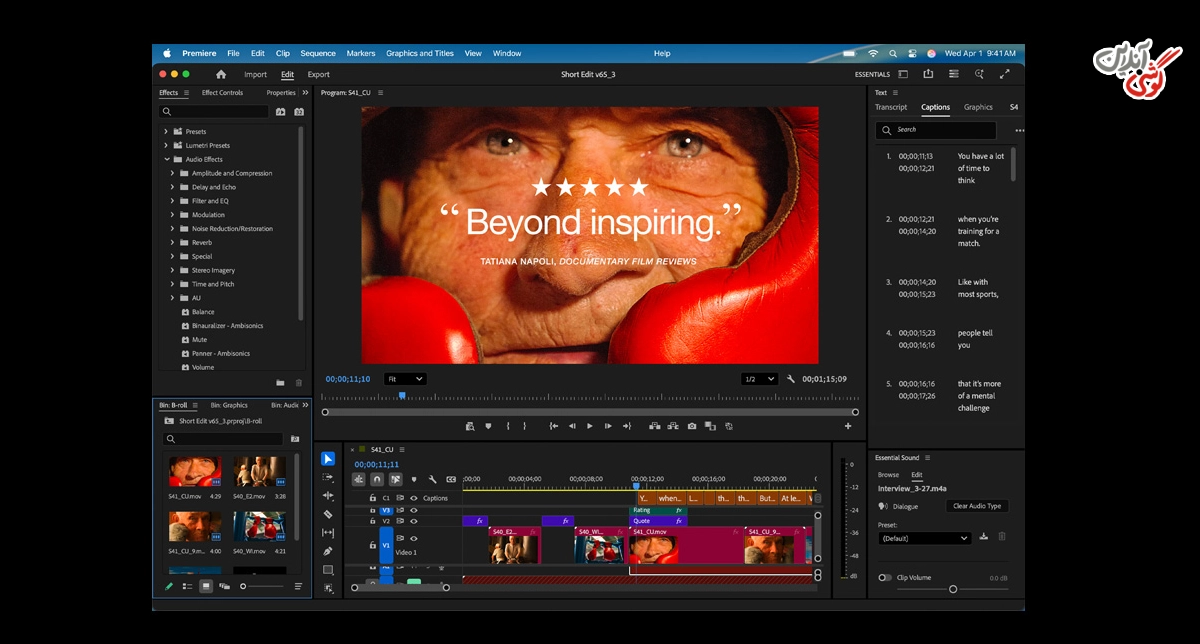Toggle V1 Video 1 track visibility
1200x644 pixels.
click(x=414, y=538)
